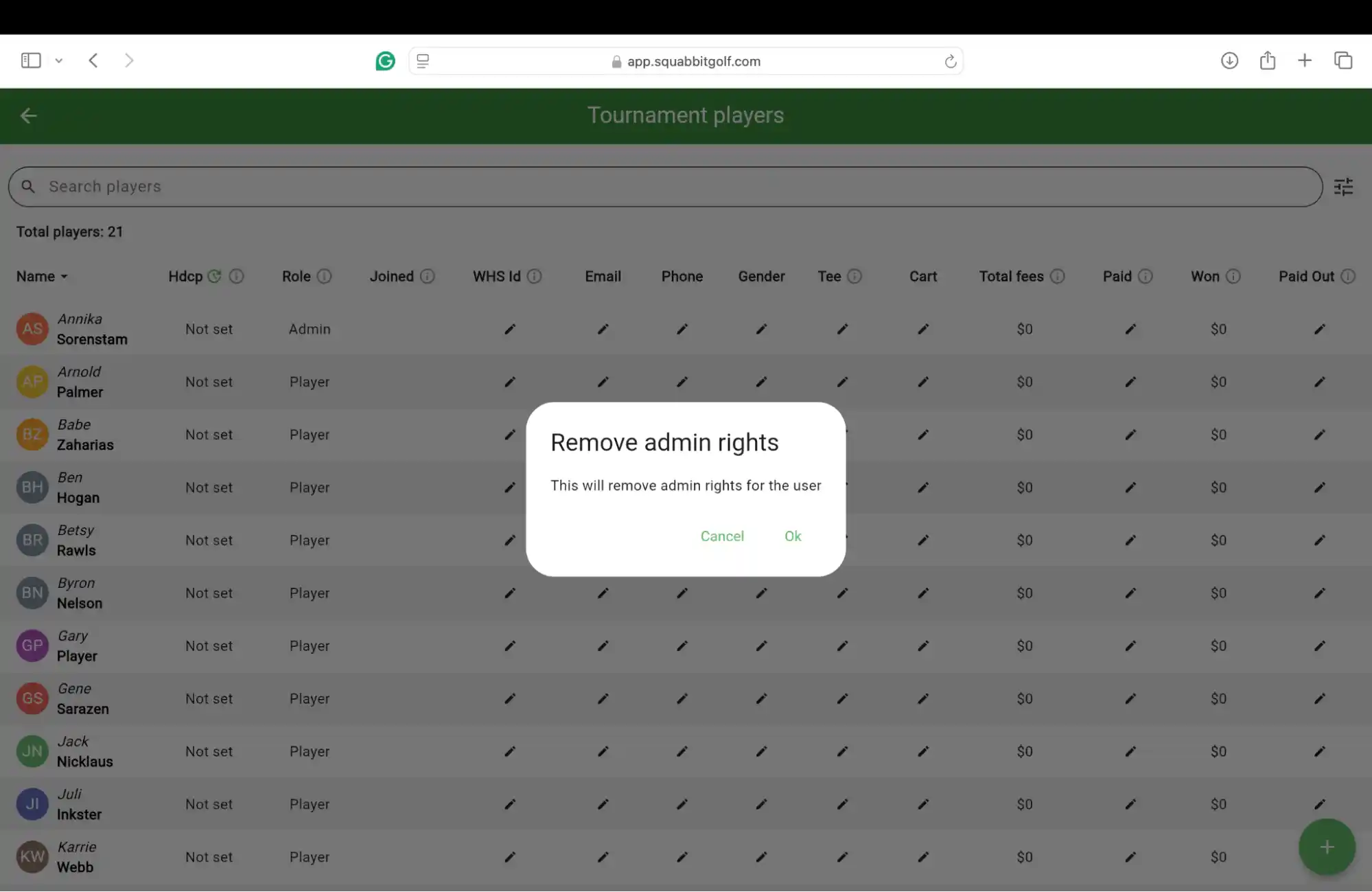The height and width of the screenshot is (892, 1372).
Task: Open new Safari tab with plus
Action: 1305,61
